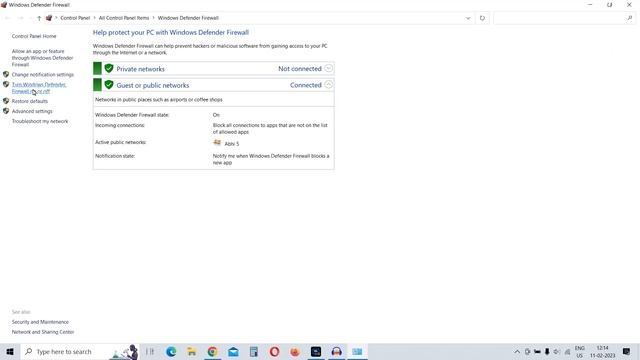Open the headphones app in taskbar
The width and height of the screenshot is (640, 360).
pyautogui.click(x=337, y=351)
